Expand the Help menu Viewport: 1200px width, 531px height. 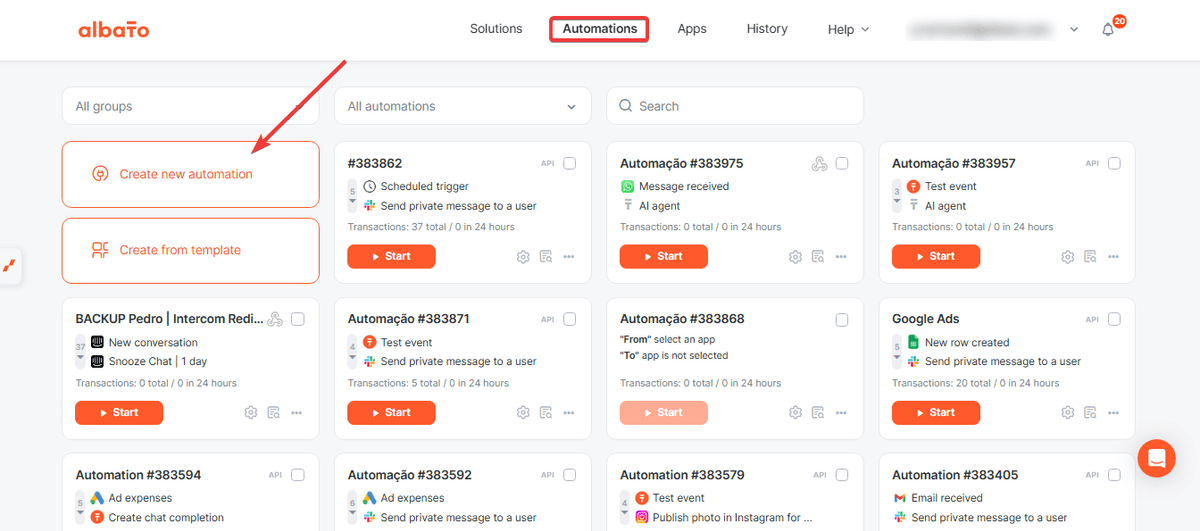(x=848, y=30)
